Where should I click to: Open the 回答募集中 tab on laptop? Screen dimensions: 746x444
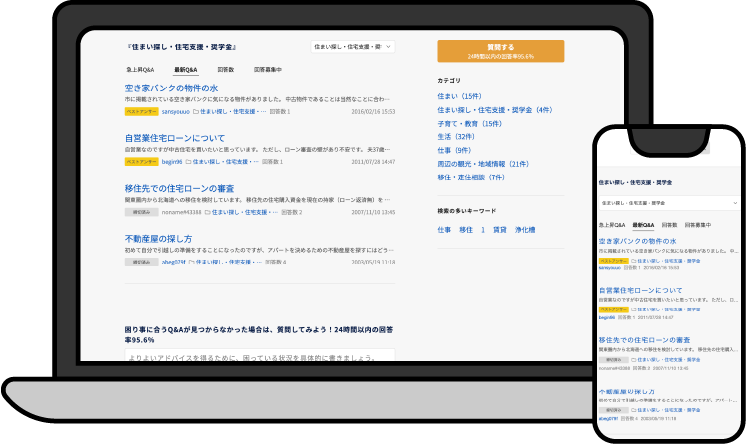tap(267, 70)
